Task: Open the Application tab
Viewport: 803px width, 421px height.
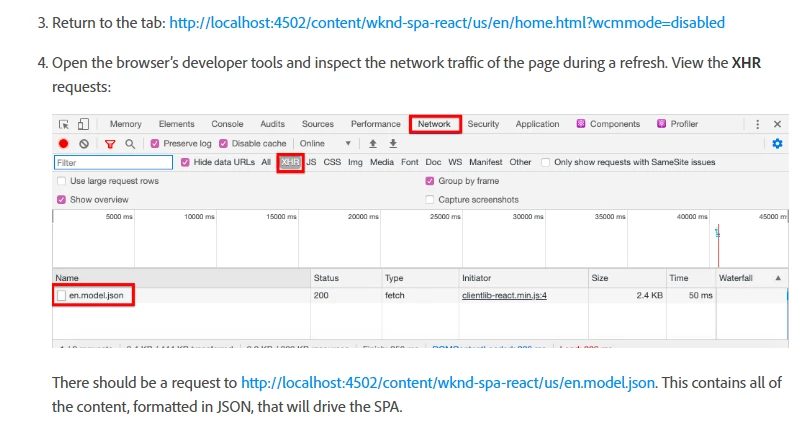Action: tap(537, 124)
